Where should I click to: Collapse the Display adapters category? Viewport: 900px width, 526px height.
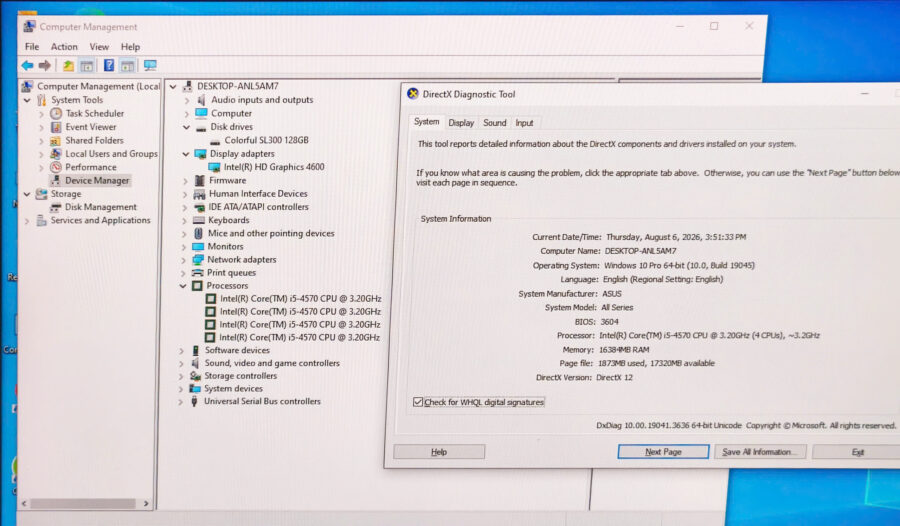pyautogui.click(x=185, y=154)
